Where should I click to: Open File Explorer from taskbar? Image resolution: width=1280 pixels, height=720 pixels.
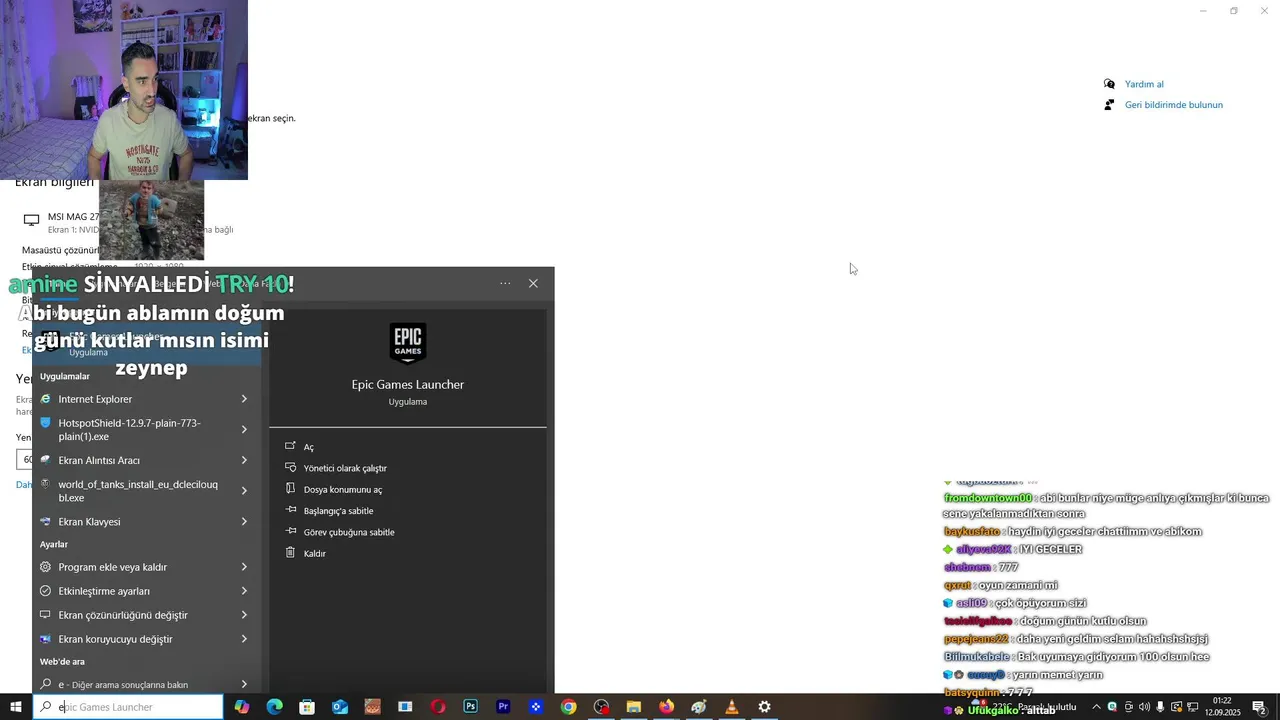[633, 707]
